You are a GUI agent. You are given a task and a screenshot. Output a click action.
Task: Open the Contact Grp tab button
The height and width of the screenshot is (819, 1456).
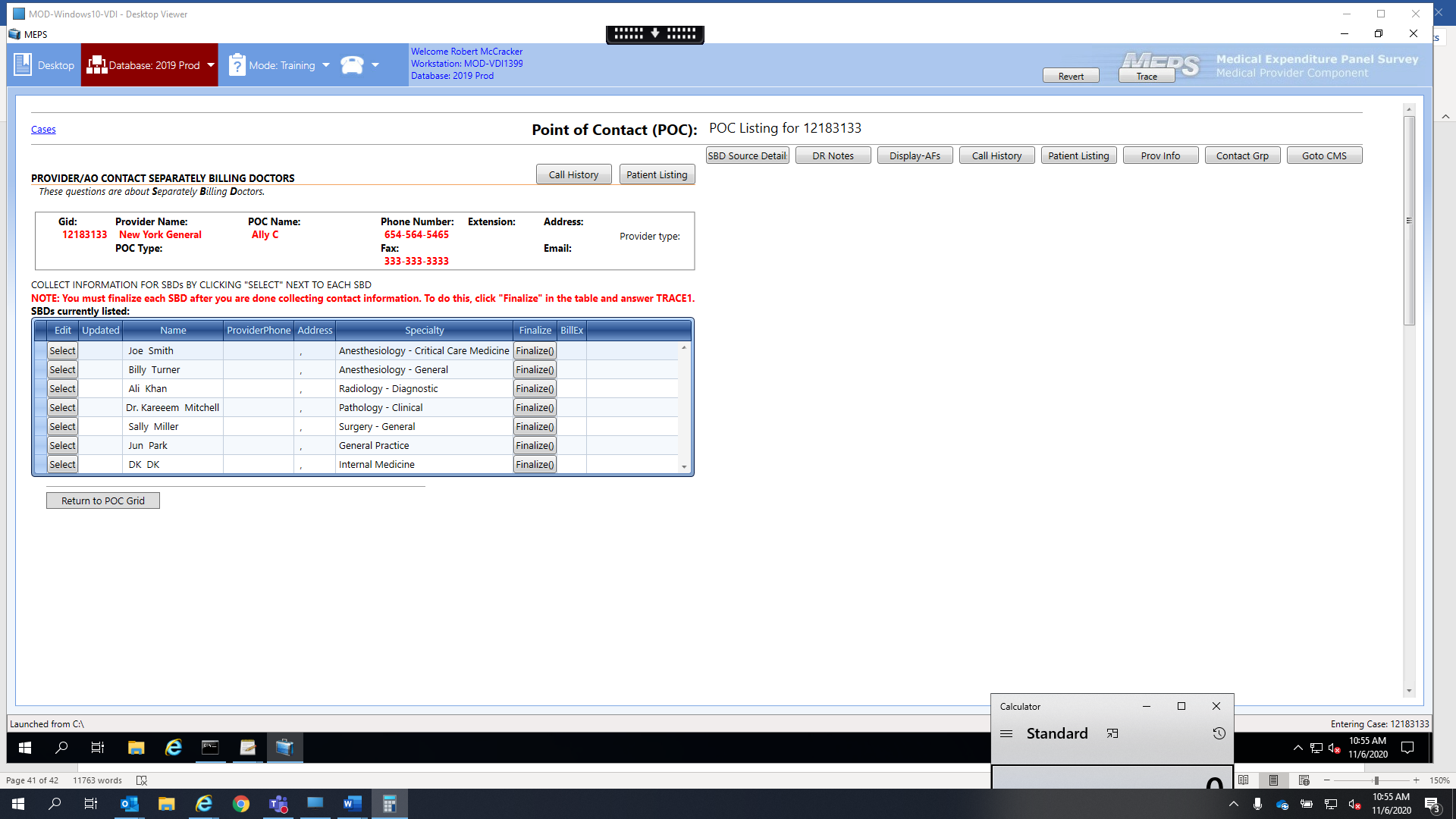[x=1242, y=155]
